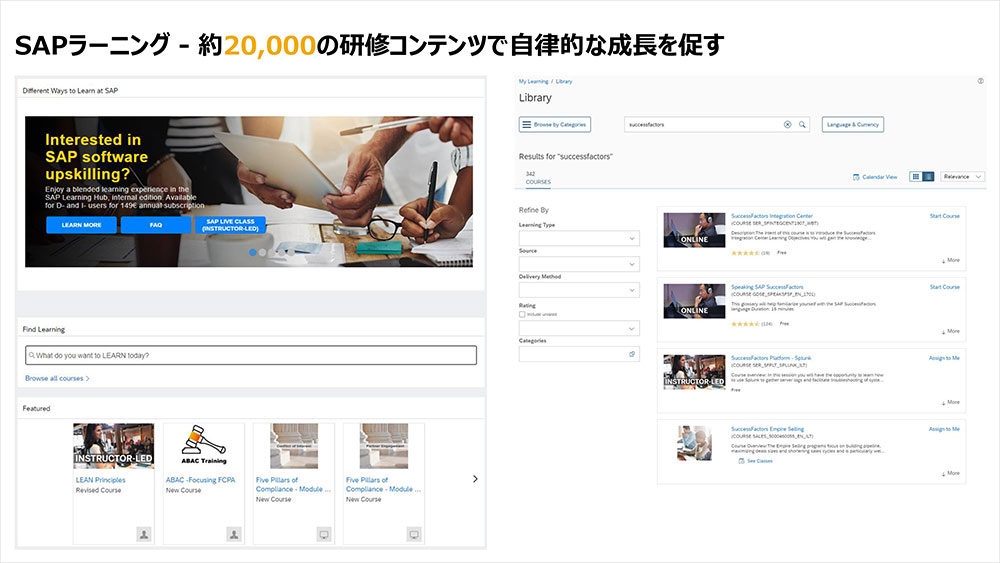Click See Classes with the calendar icon
1000x563 pixels.
[755, 460]
